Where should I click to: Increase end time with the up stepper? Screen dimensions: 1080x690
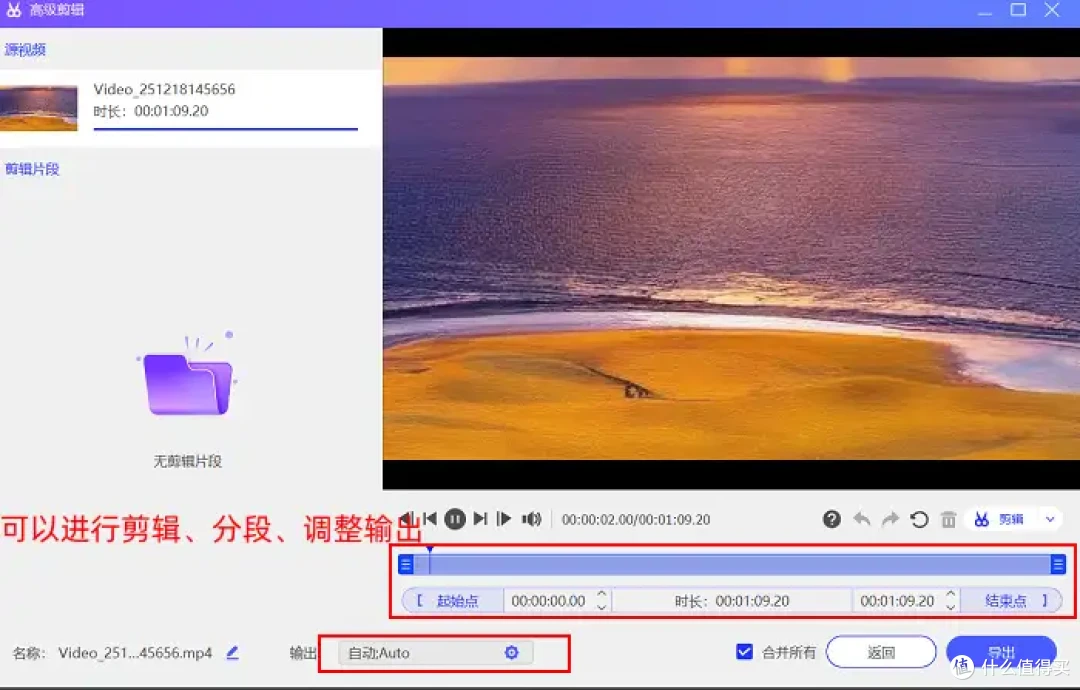click(951, 594)
